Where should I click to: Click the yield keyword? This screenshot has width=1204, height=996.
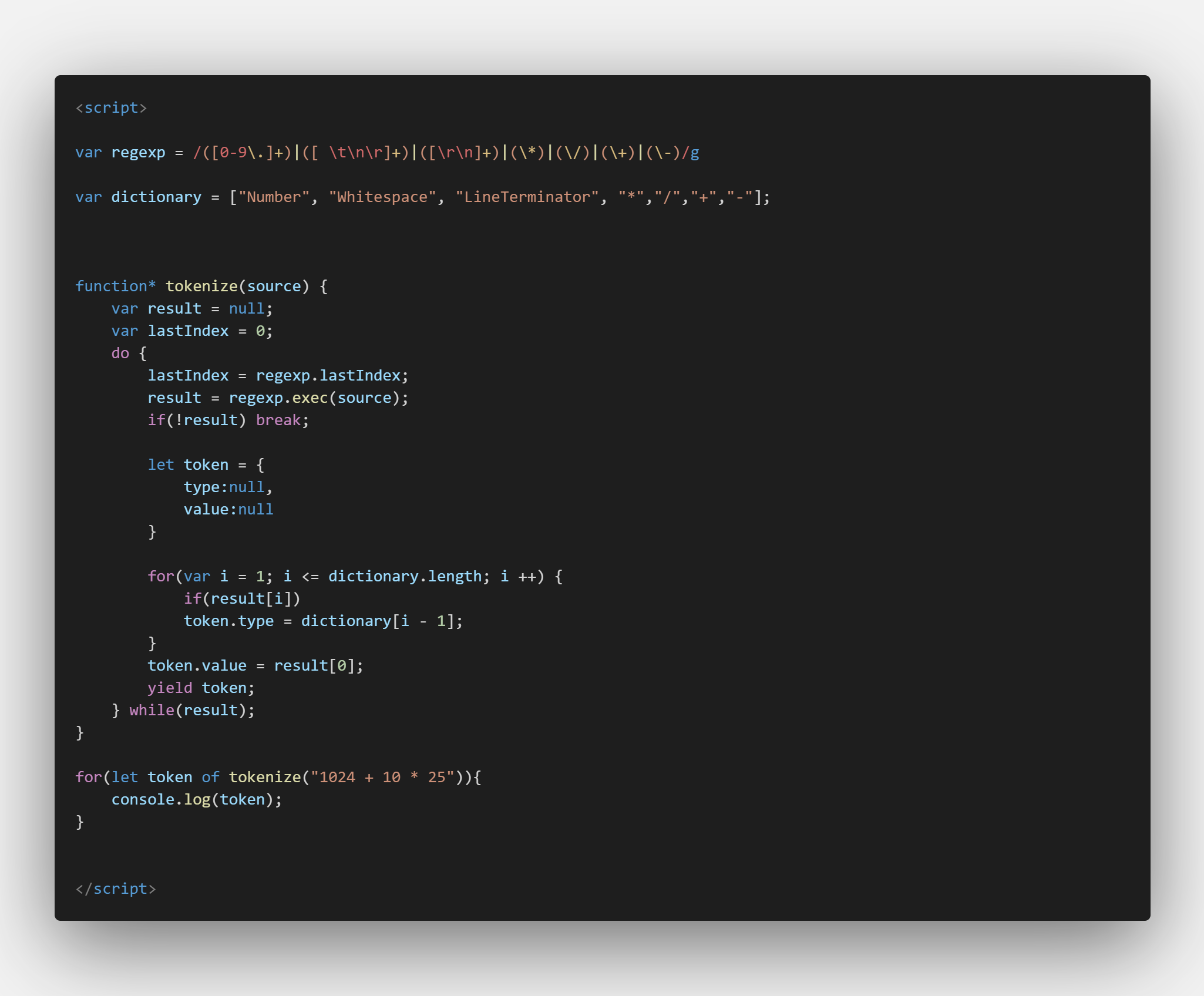170,688
